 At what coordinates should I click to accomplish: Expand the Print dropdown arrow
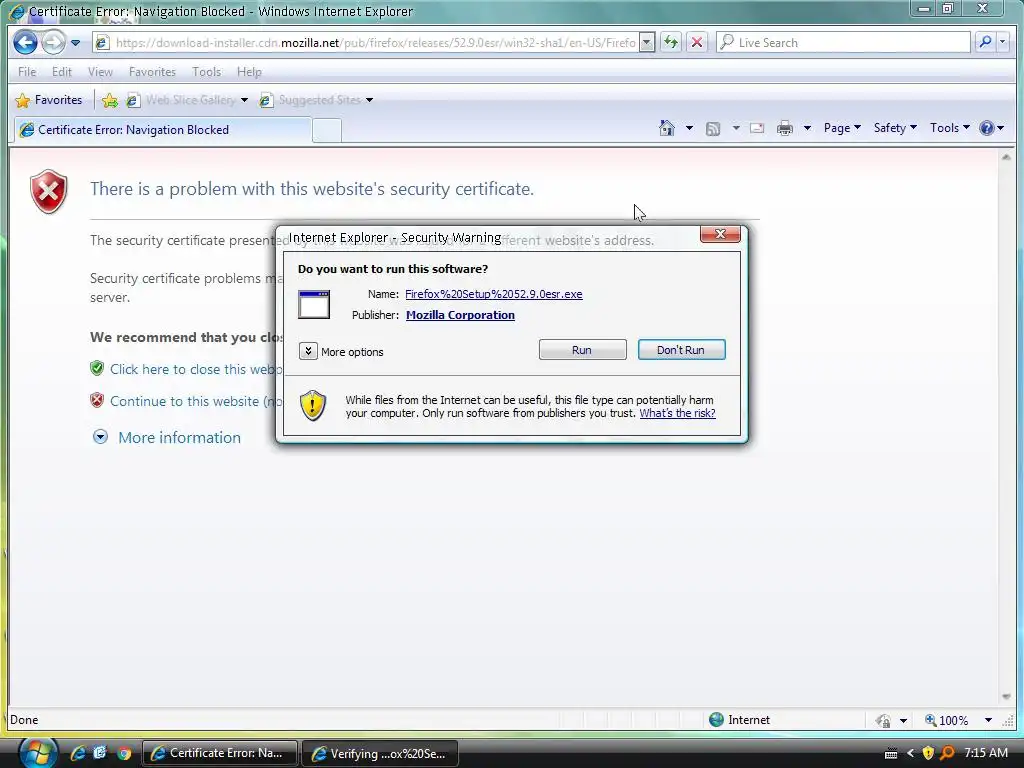(807, 128)
